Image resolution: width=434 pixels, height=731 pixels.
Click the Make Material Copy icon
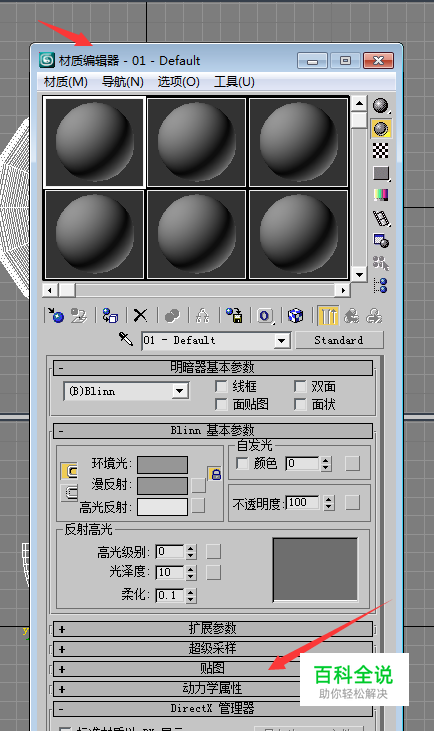[x=172, y=316]
